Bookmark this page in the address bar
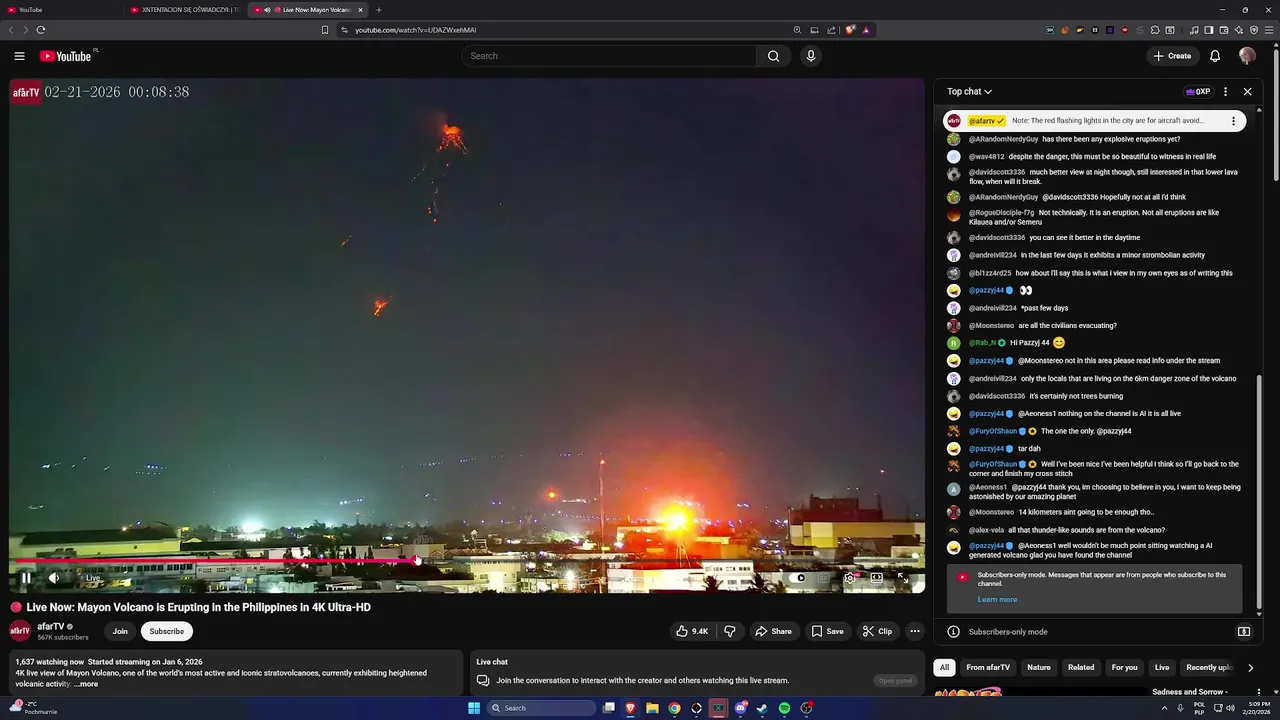Image resolution: width=1280 pixels, height=720 pixels. pos(325,30)
